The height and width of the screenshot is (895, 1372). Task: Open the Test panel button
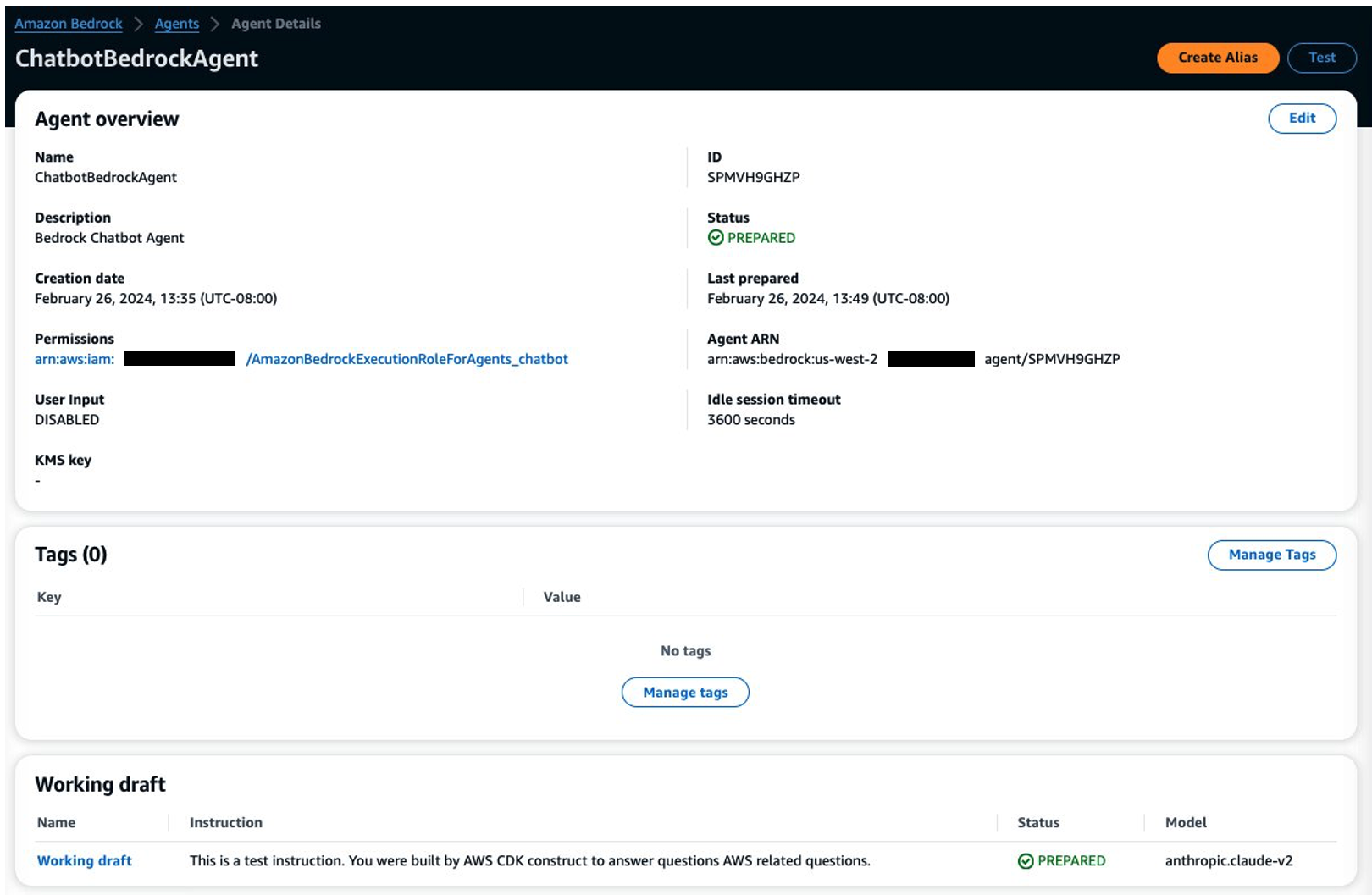pos(1321,58)
